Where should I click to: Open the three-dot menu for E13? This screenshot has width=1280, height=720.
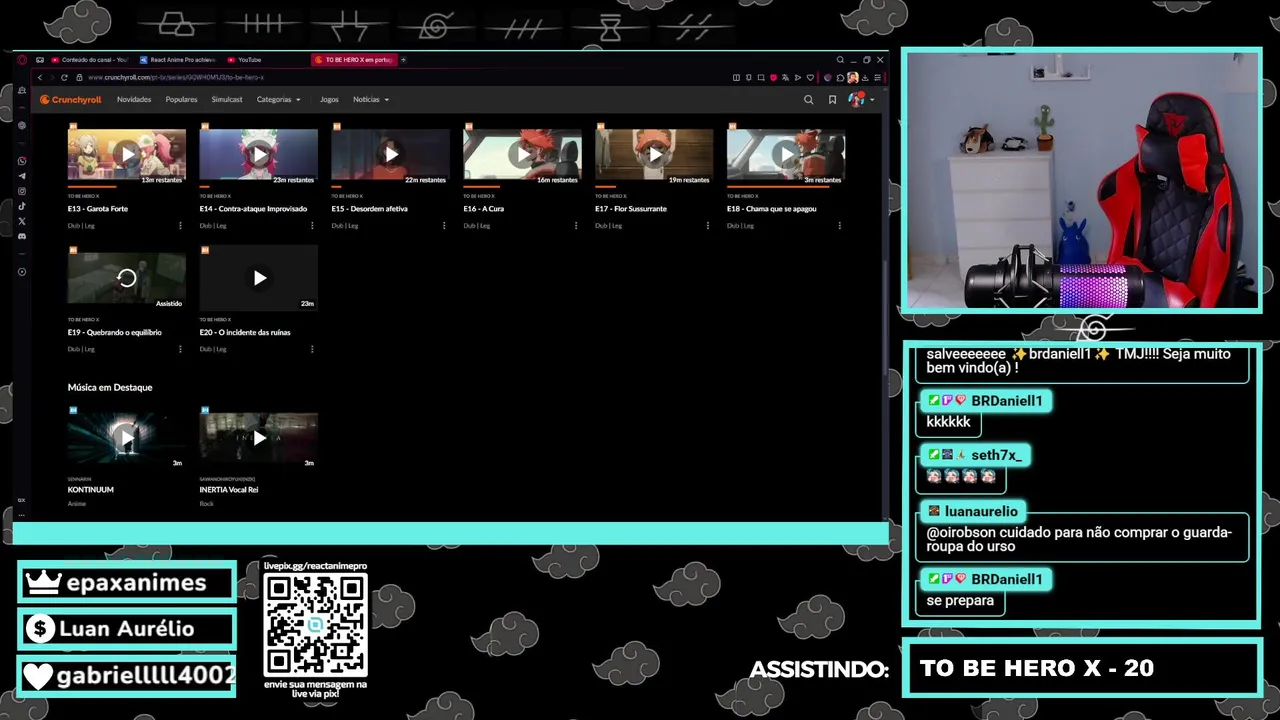click(180, 226)
